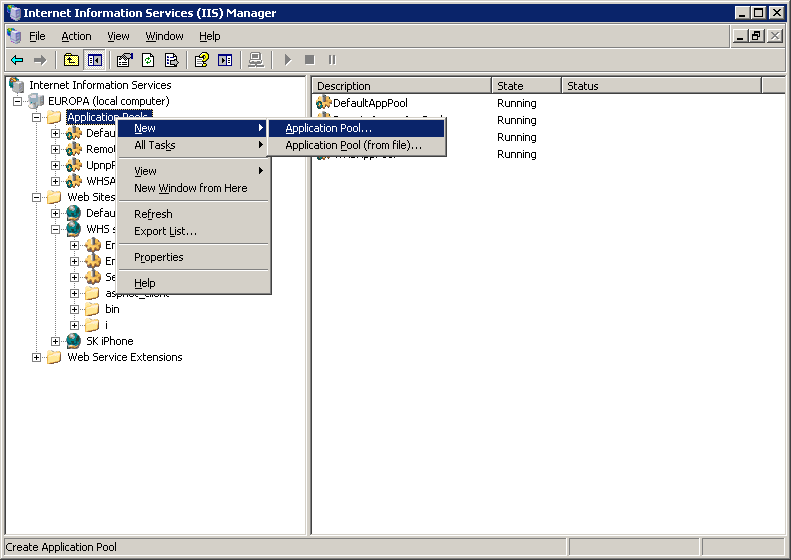791x560 pixels.
Task: Select the New item in context menu
Action: pyautogui.click(x=193, y=128)
